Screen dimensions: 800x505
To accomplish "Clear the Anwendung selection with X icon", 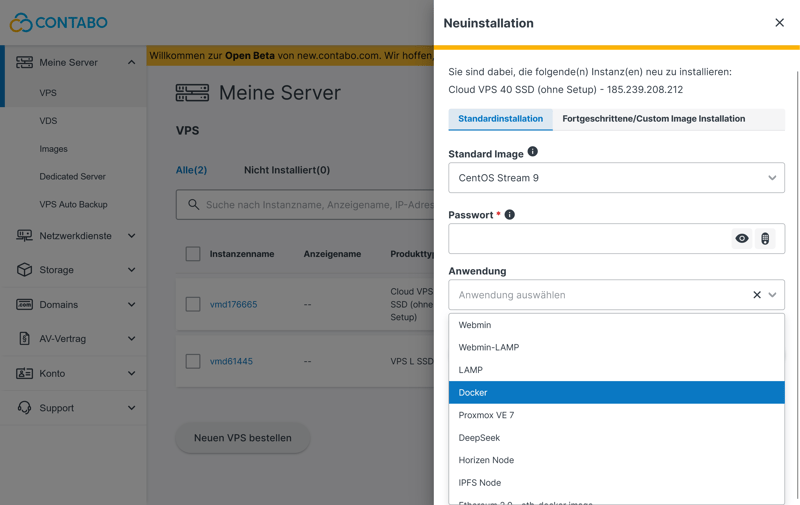I will point(756,295).
